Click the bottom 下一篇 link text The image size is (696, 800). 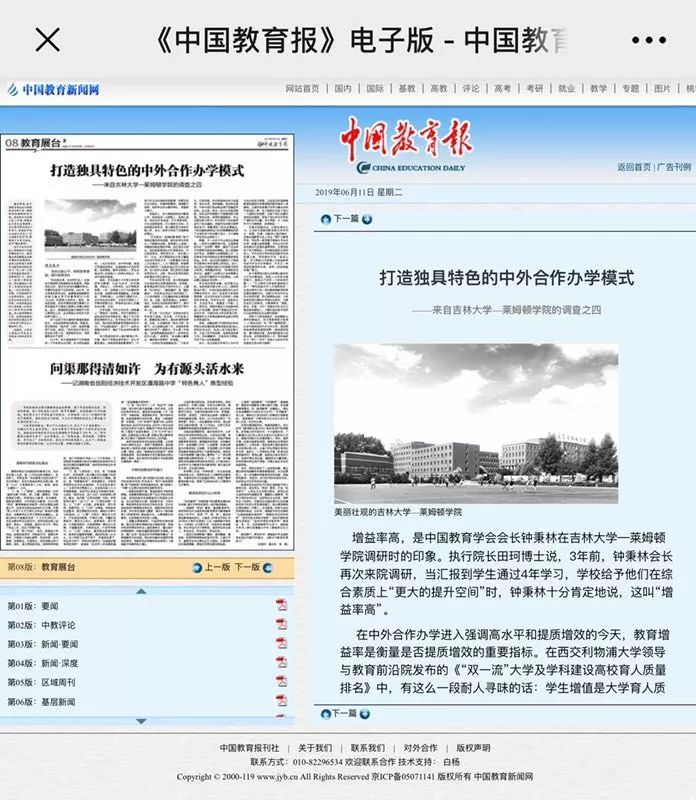point(344,713)
